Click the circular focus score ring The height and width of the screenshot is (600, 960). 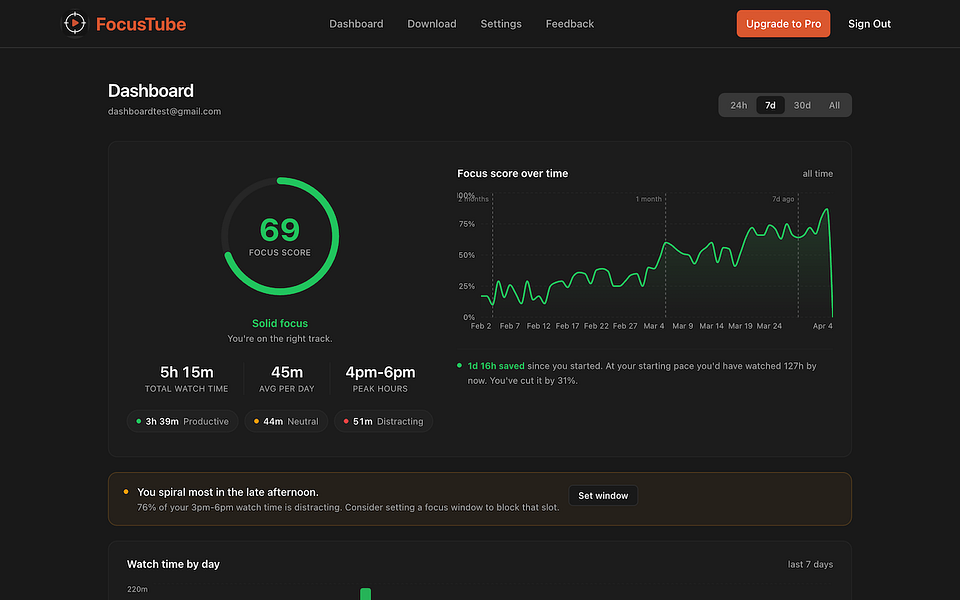(x=280, y=236)
